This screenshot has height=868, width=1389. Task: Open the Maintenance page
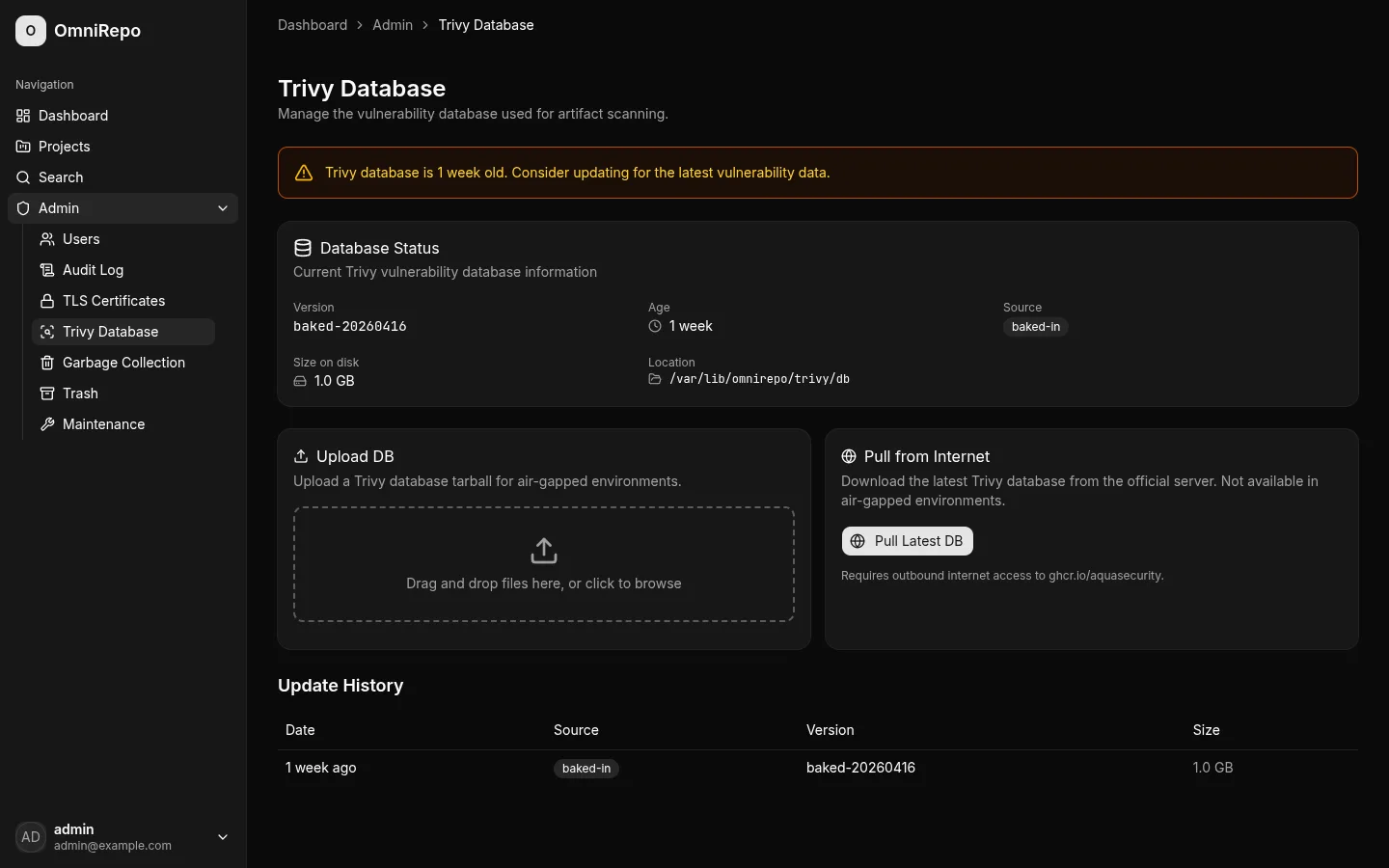(123, 424)
